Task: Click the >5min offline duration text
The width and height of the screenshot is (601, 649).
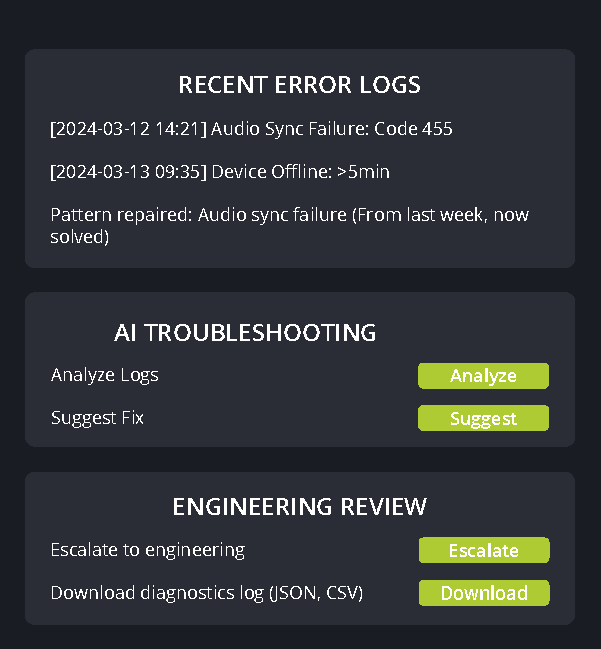Action: pyautogui.click(x=363, y=172)
